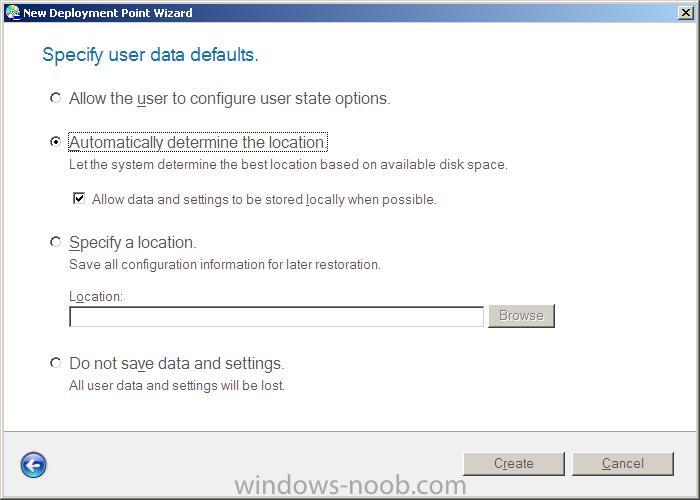Open the Browse folder dialog button

tap(521, 316)
